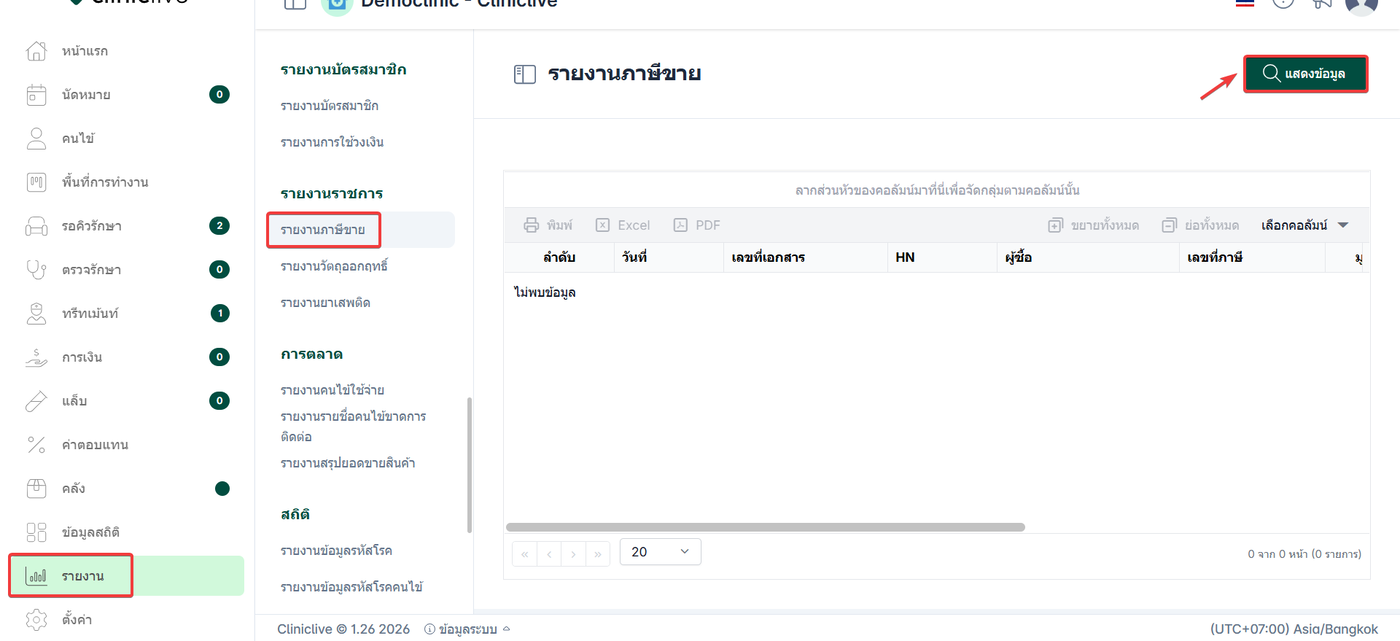Open the page size dropdown showing 20
The height and width of the screenshot is (641, 1400).
click(660, 552)
